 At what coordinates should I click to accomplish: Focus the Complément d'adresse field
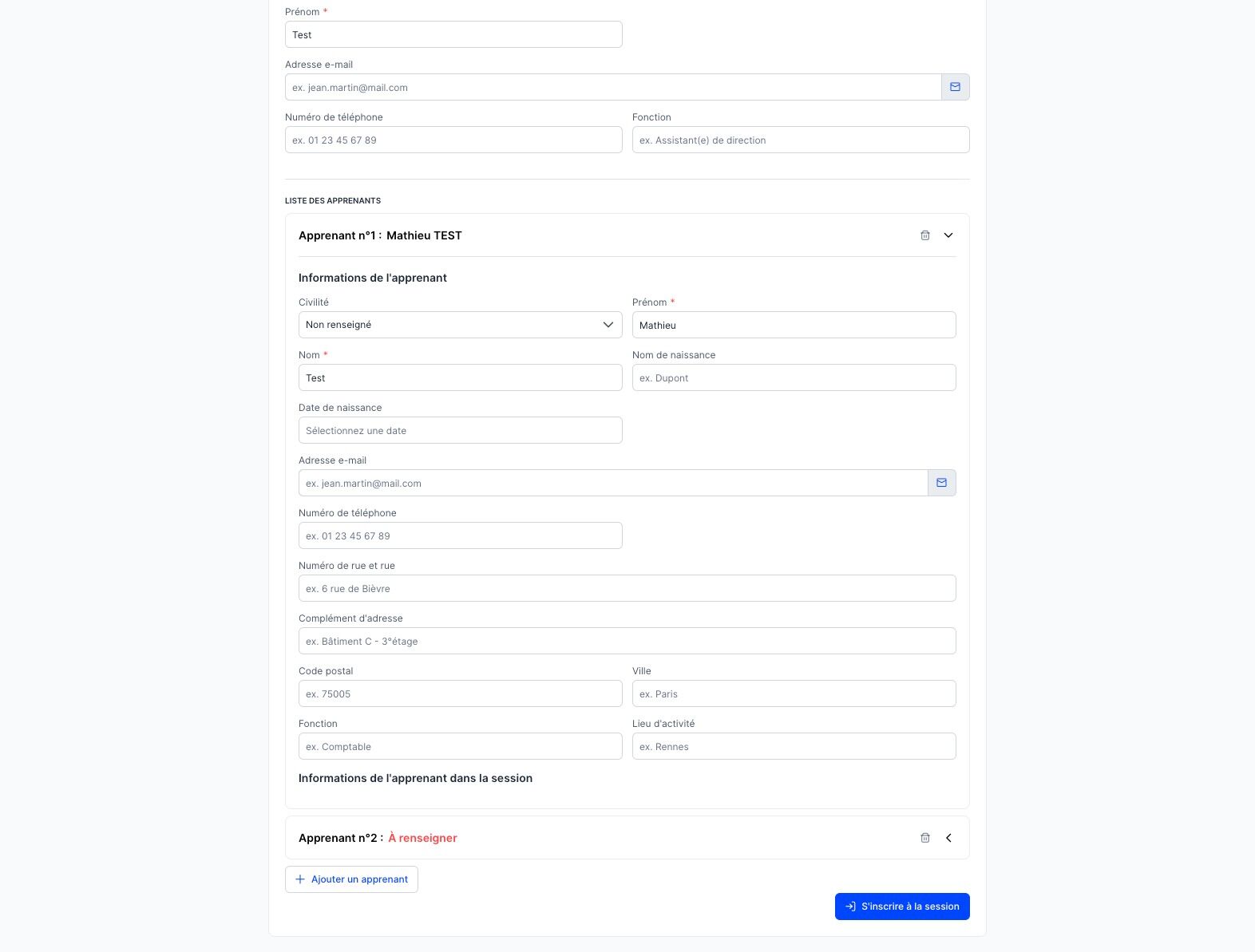(627, 641)
